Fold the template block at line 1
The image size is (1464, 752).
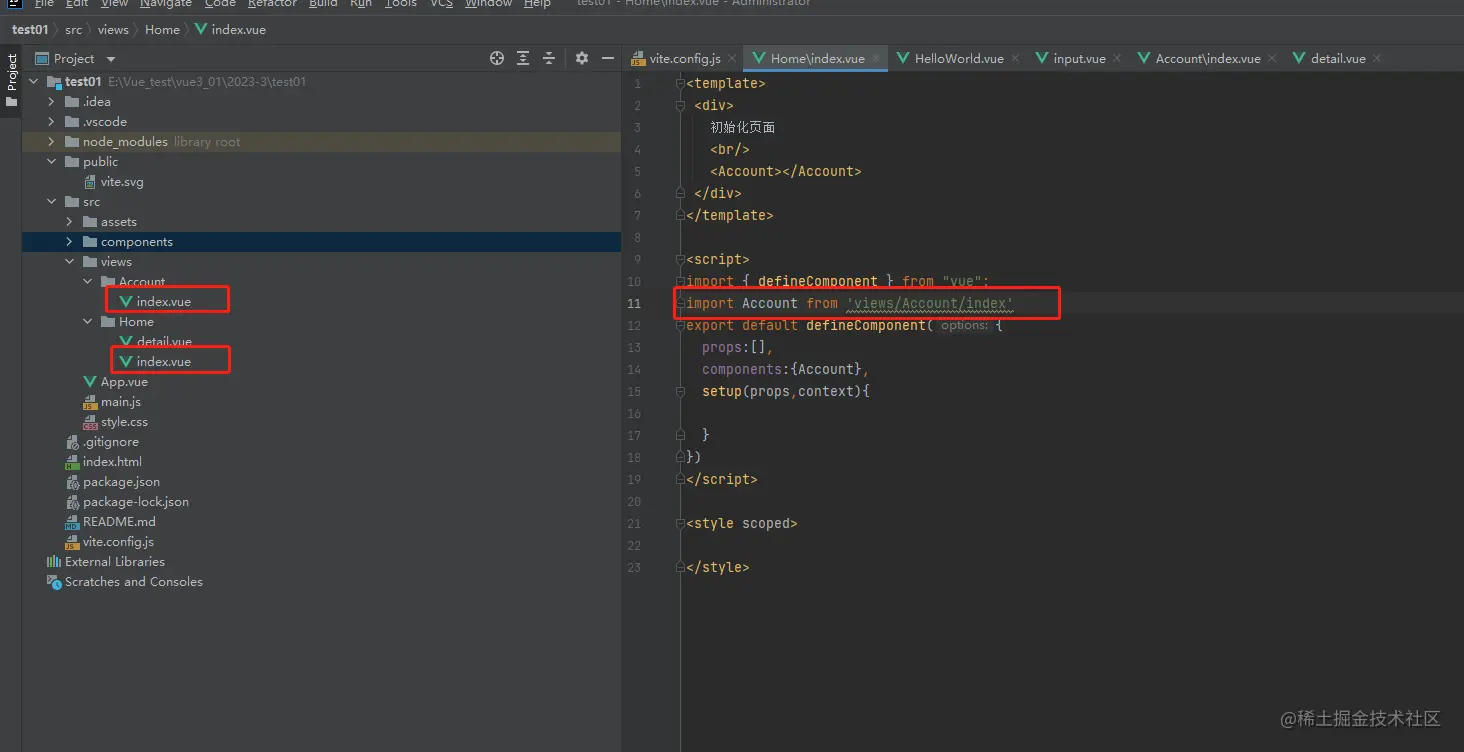(679, 84)
